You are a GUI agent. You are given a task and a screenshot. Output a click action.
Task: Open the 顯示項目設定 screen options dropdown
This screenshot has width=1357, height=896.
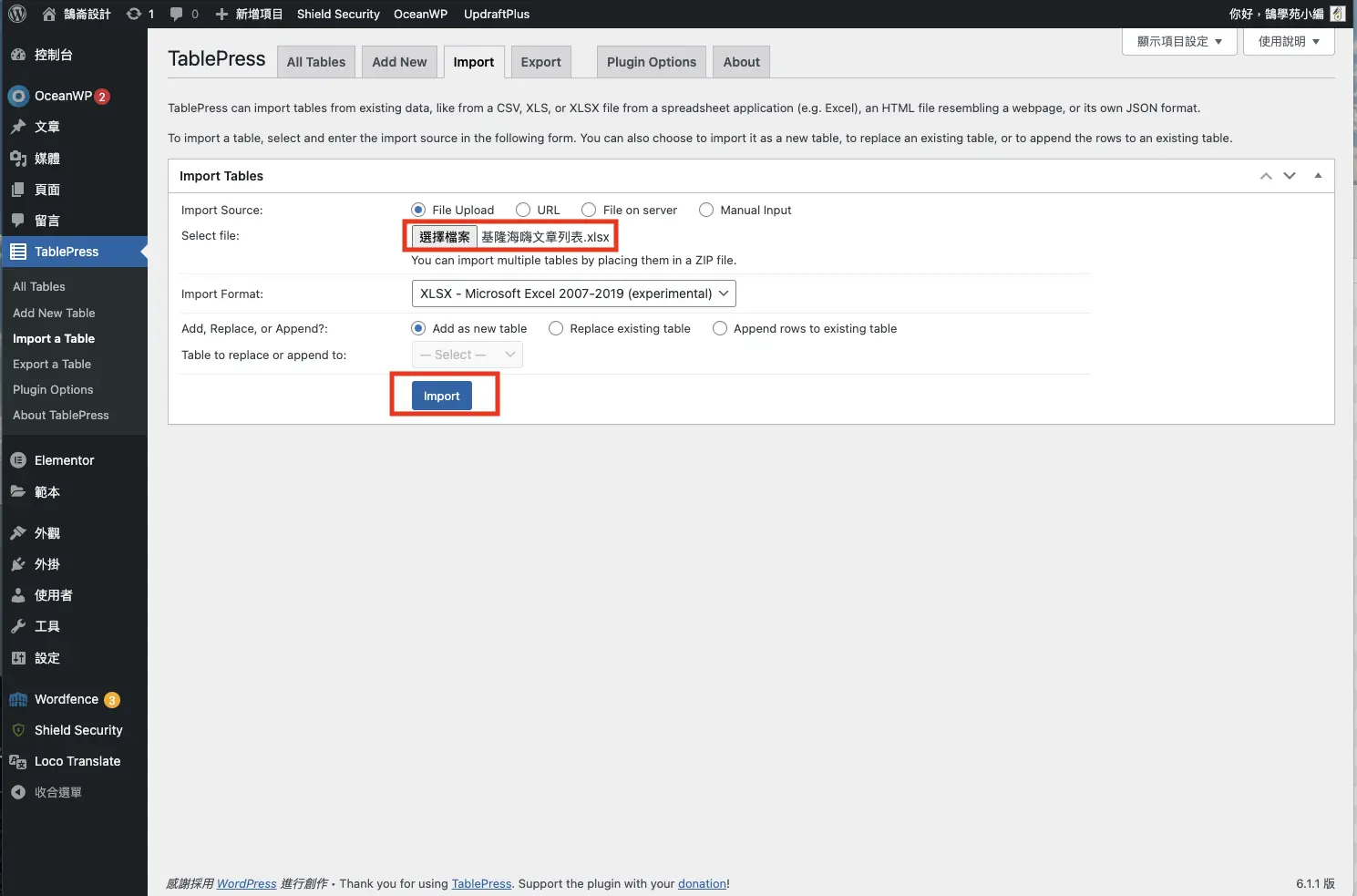pyautogui.click(x=1179, y=41)
